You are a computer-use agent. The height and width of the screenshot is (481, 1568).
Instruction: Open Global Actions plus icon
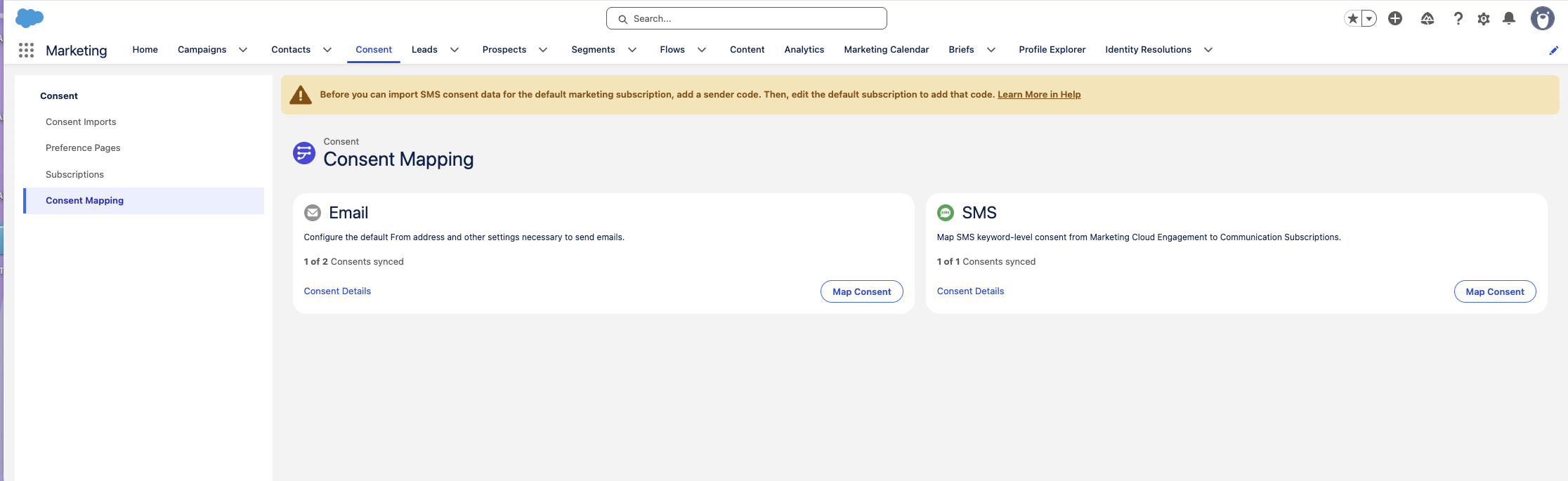tap(1395, 19)
